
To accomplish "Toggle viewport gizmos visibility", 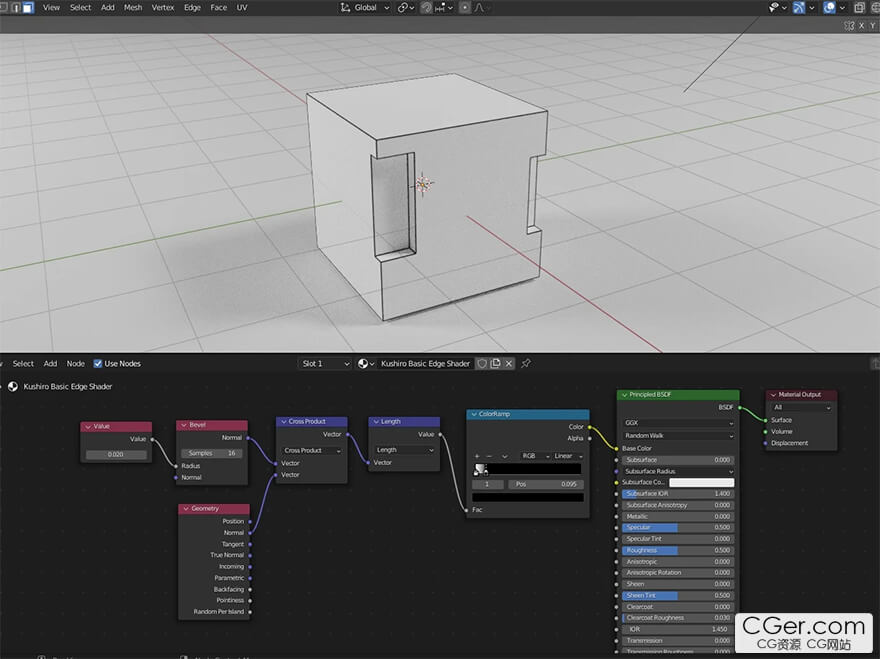I will coord(799,7).
